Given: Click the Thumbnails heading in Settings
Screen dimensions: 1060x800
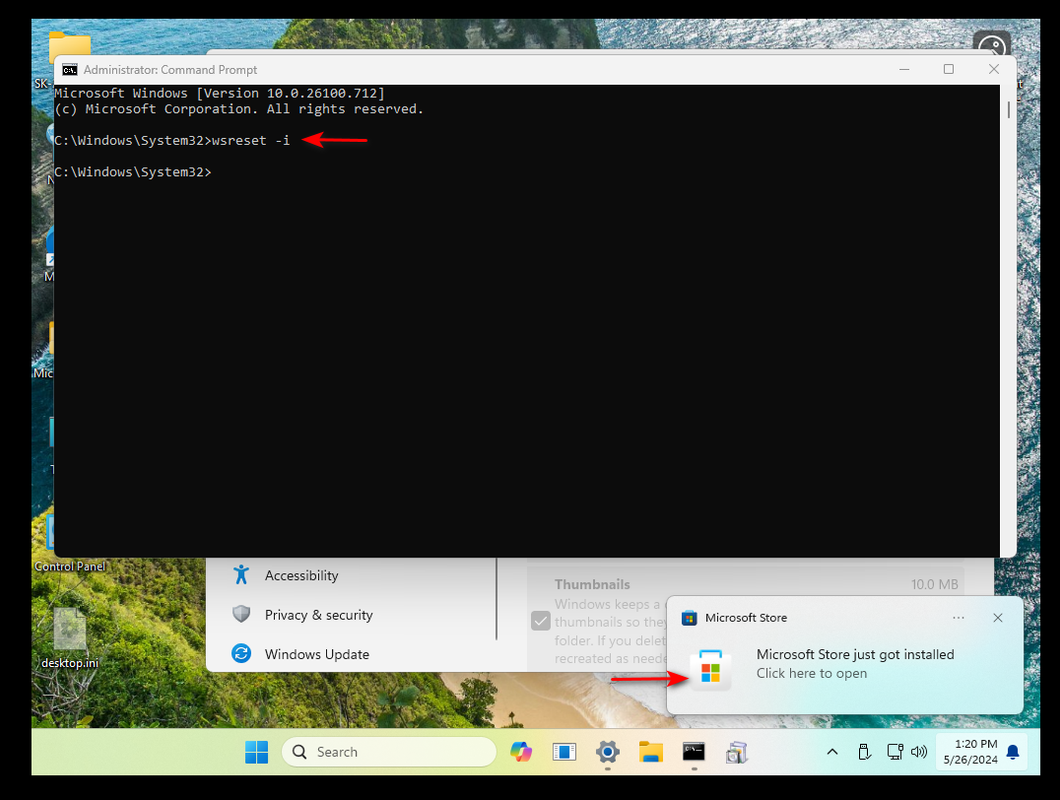Looking at the screenshot, I should tap(592, 584).
